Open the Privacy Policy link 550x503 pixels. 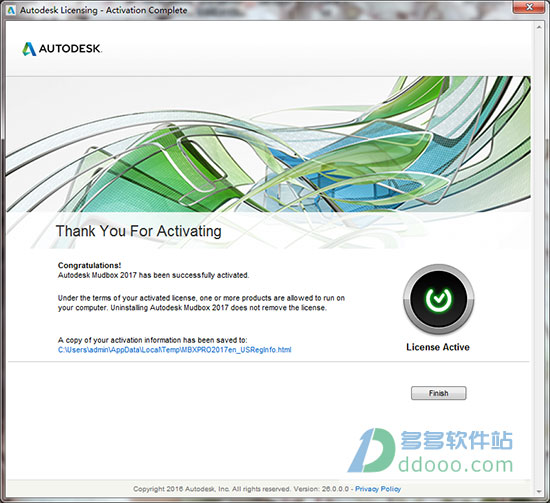(x=378, y=489)
